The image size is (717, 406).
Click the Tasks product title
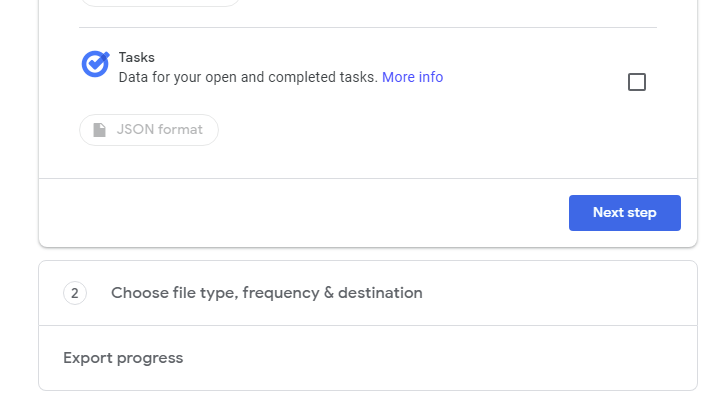click(x=137, y=58)
